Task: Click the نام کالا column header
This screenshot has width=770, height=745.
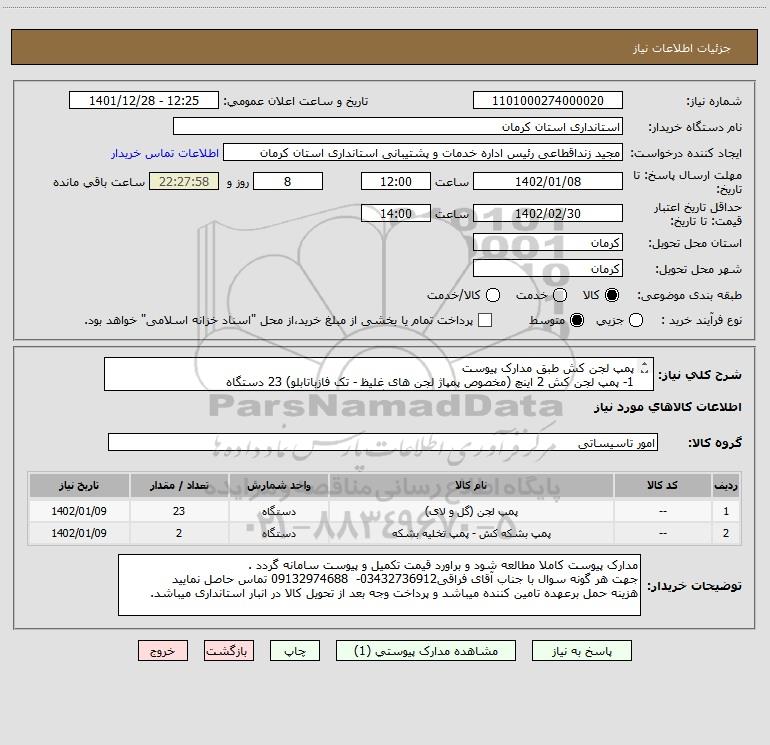Action: coord(471,485)
